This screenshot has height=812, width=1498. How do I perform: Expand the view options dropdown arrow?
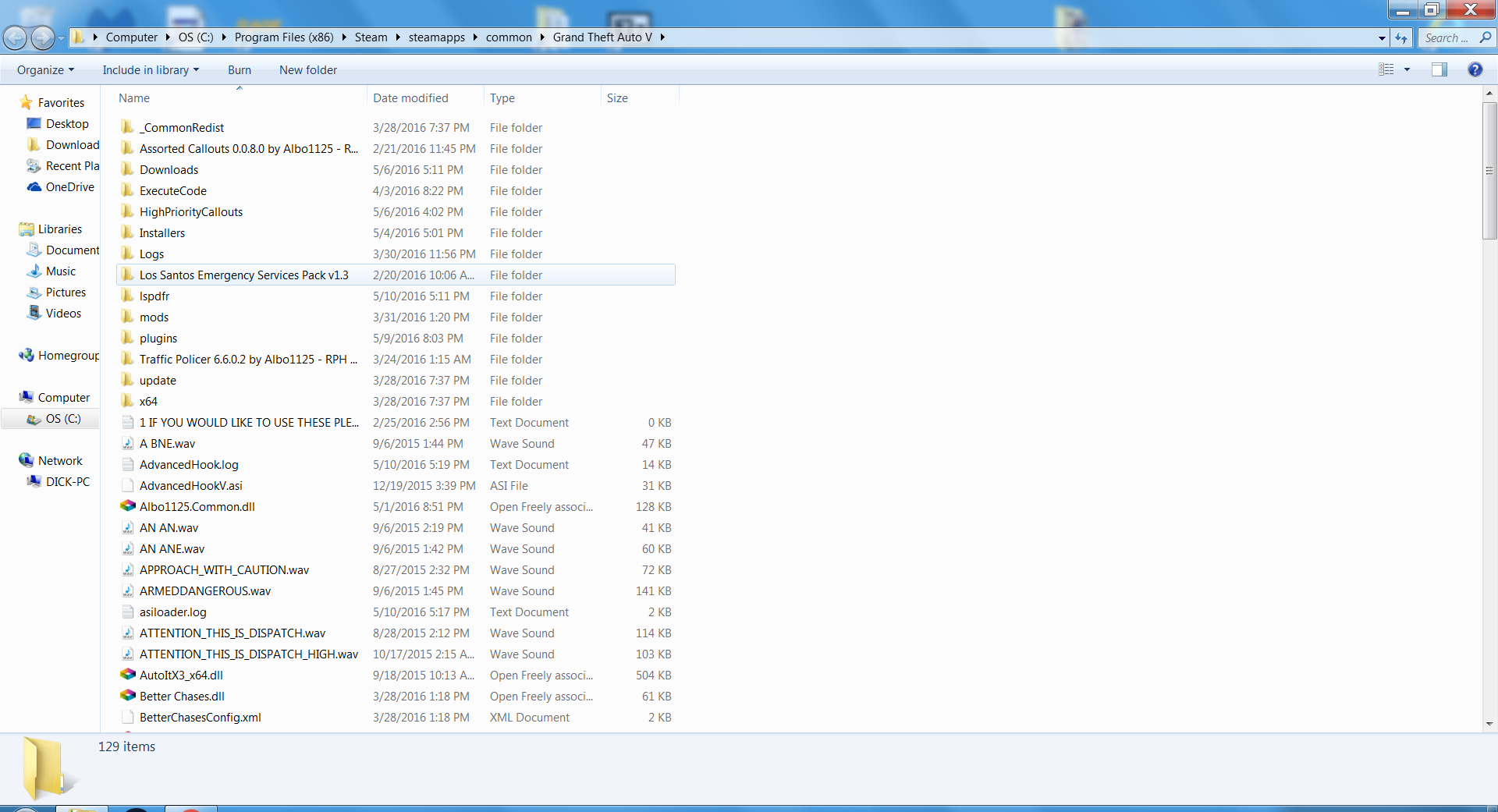tap(1407, 69)
